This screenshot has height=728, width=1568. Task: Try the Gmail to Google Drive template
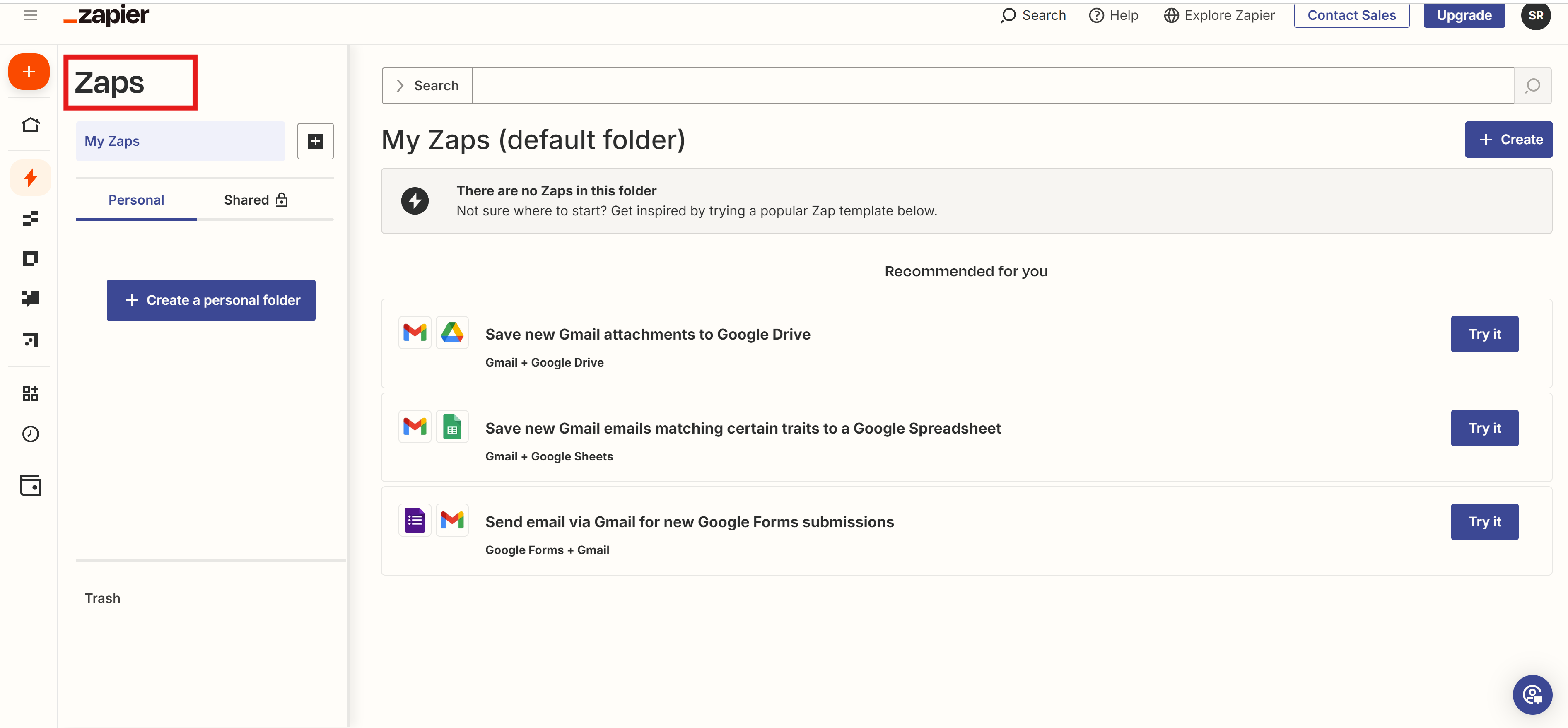click(1484, 334)
